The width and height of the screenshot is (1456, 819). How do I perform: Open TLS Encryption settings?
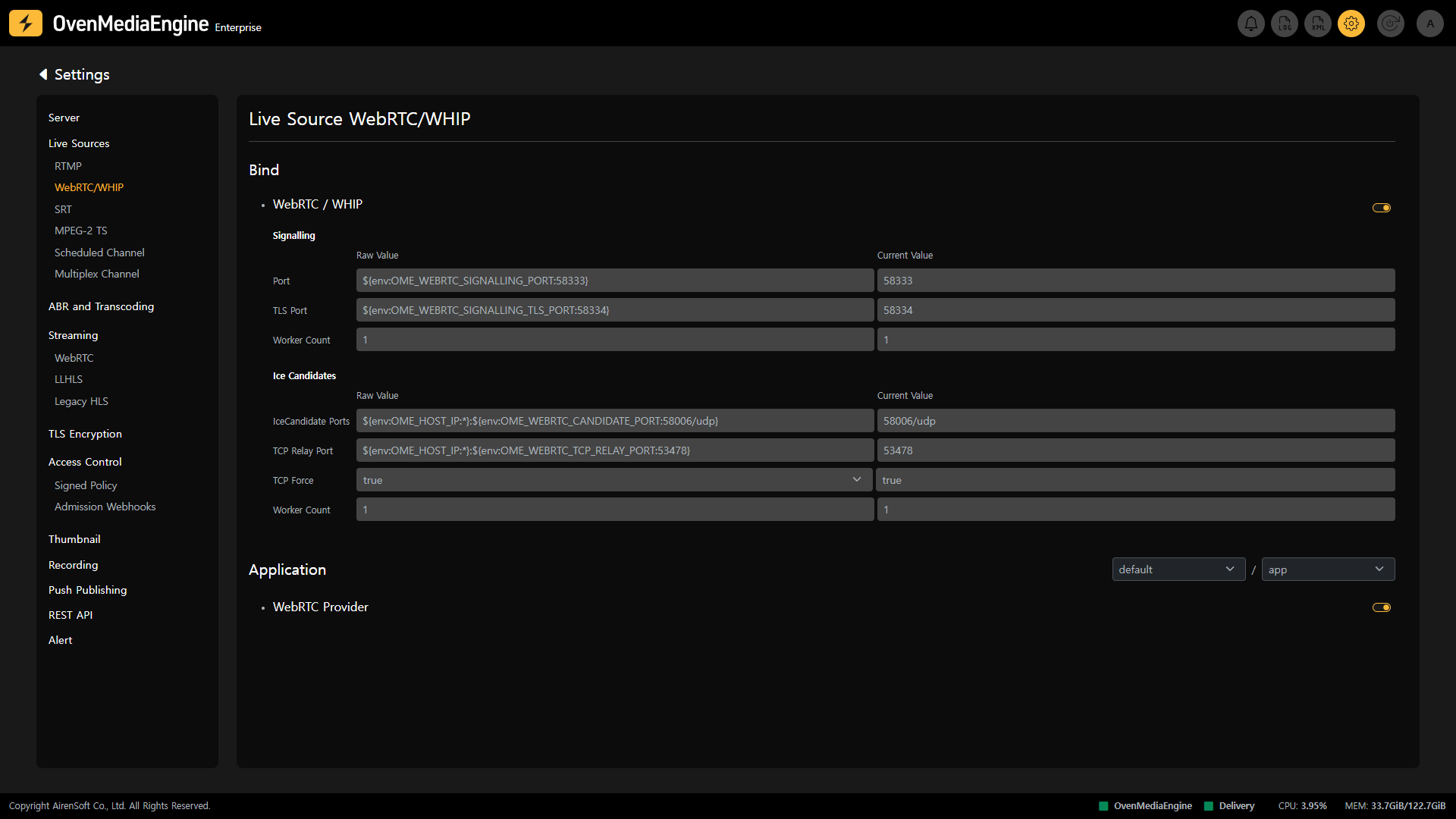coord(85,434)
